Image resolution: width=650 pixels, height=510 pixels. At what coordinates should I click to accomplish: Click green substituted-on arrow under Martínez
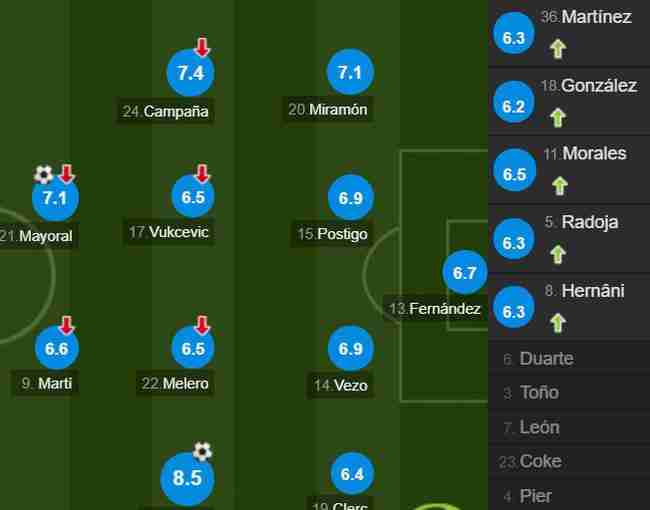point(558,49)
